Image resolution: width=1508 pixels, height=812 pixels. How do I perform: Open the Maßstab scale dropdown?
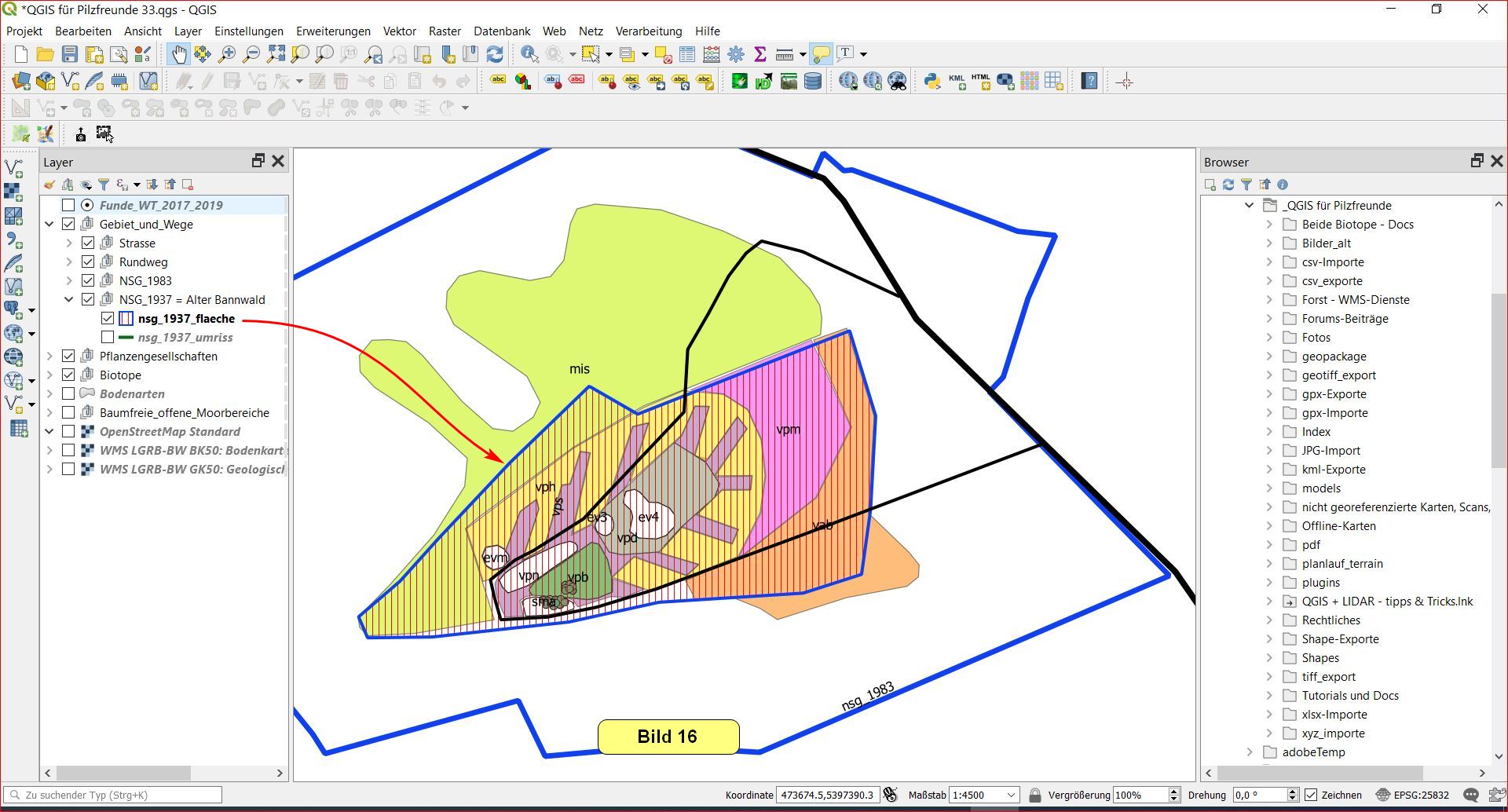pyautogui.click(x=1012, y=795)
